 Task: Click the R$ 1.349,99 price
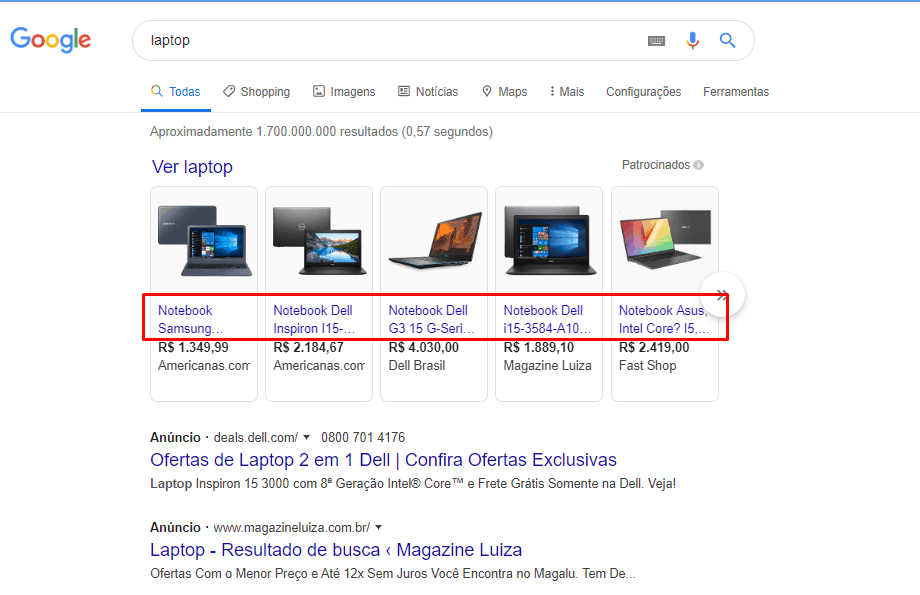pos(193,347)
